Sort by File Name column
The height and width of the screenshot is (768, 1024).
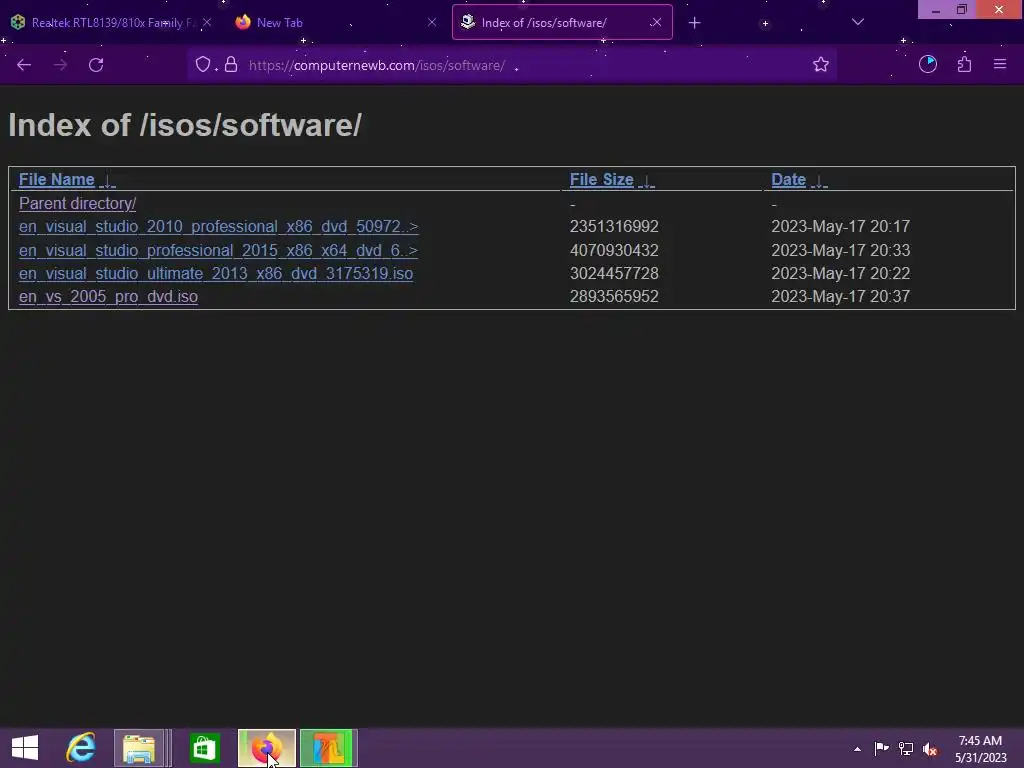[x=57, y=180]
